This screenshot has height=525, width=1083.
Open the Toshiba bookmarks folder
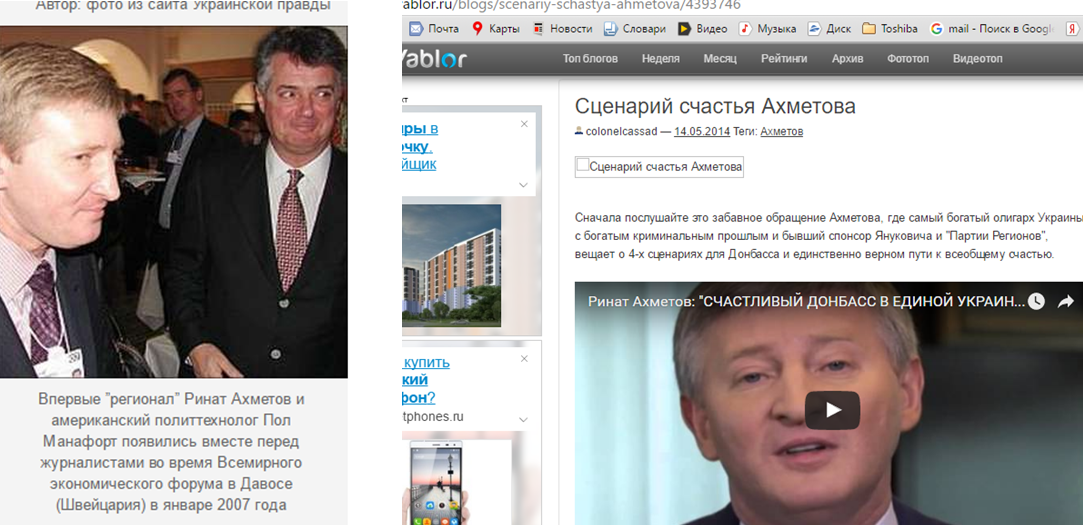(x=890, y=29)
